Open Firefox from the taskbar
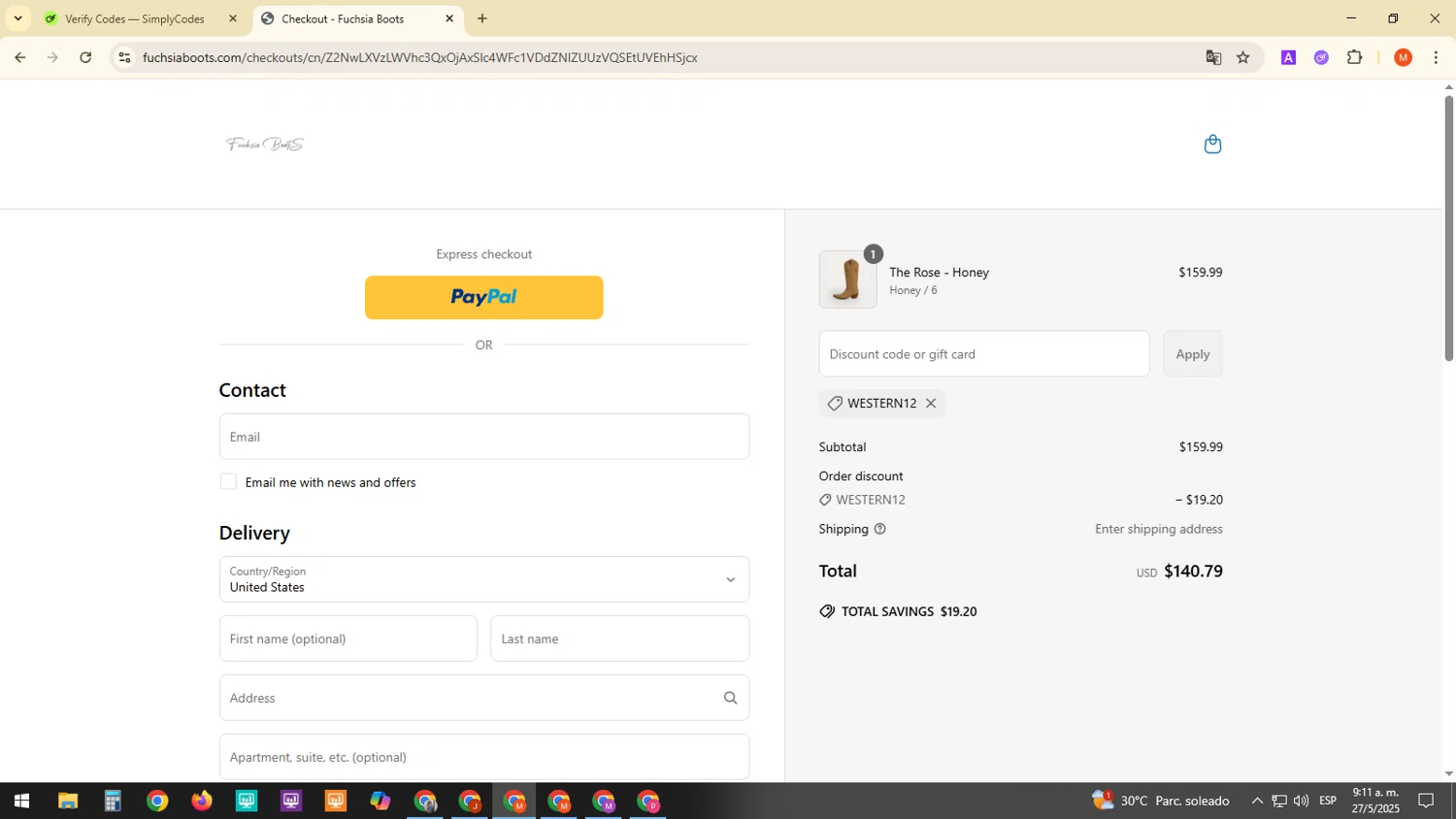Screen dimensions: 1456x819 [x=202, y=802]
